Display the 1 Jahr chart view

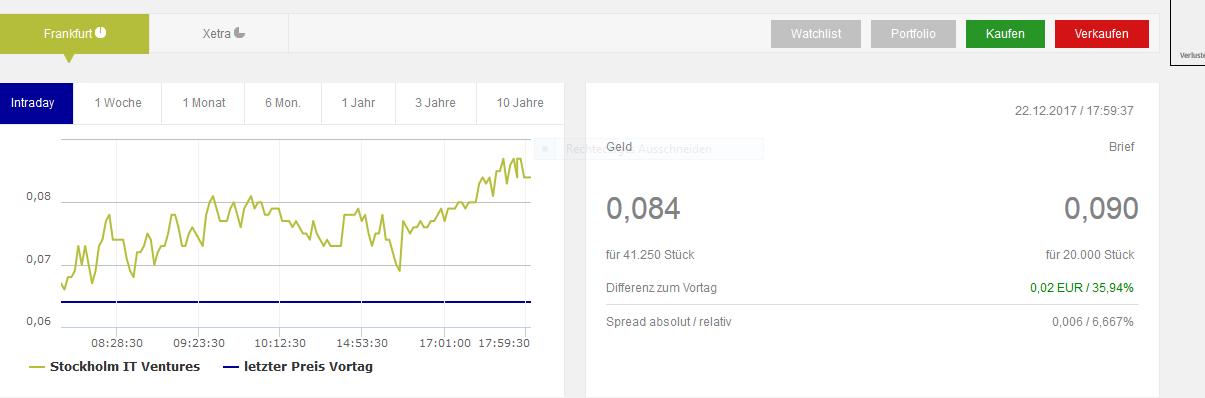point(358,103)
